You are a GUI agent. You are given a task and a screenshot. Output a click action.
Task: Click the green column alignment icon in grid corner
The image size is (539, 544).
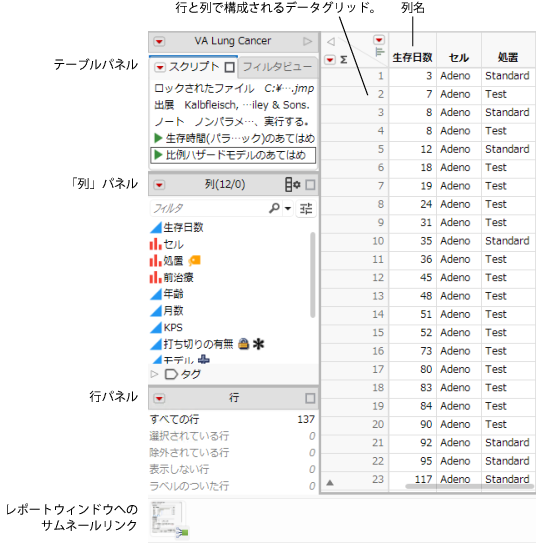[x=380, y=52]
